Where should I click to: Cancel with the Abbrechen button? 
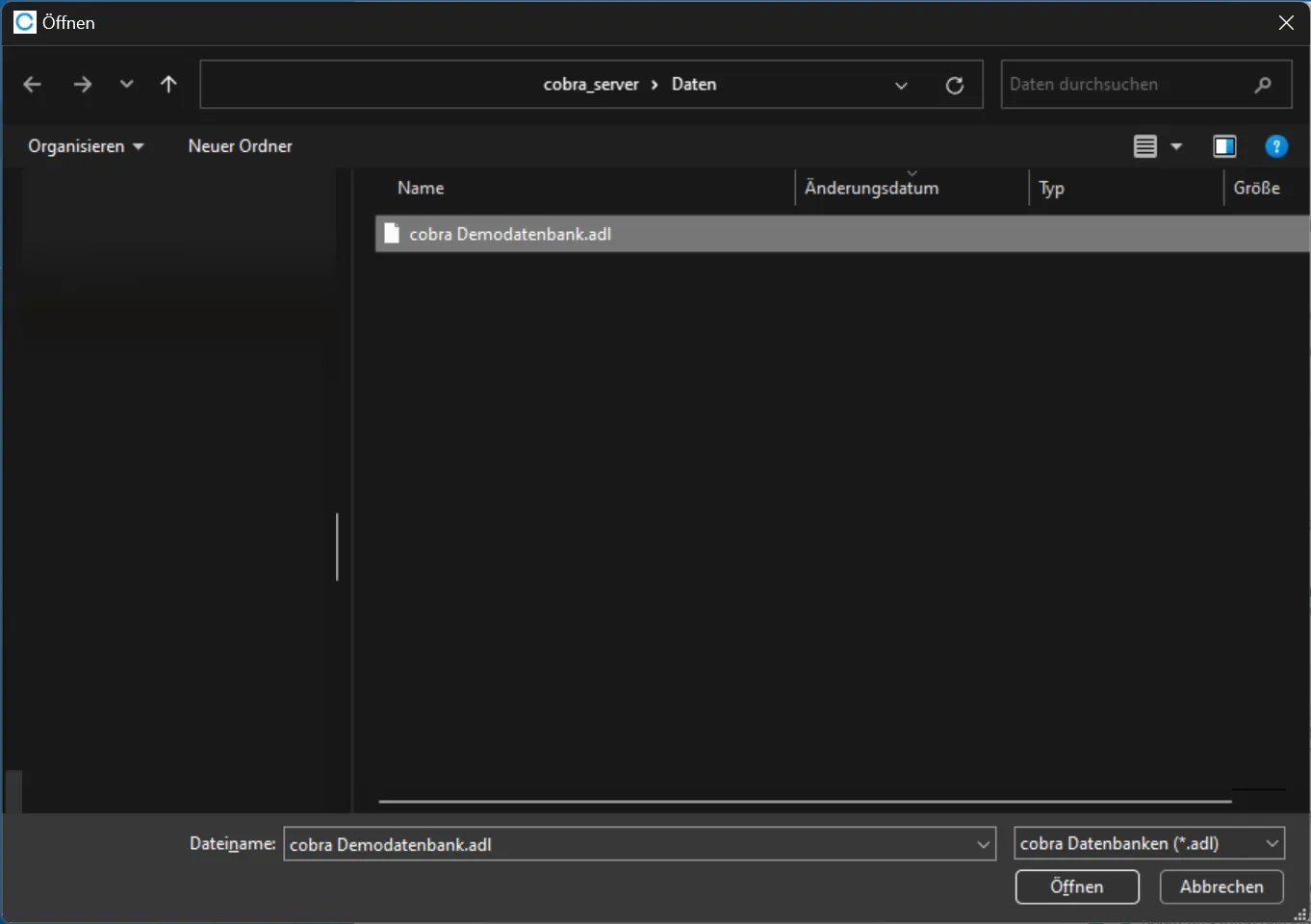pos(1221,886)
